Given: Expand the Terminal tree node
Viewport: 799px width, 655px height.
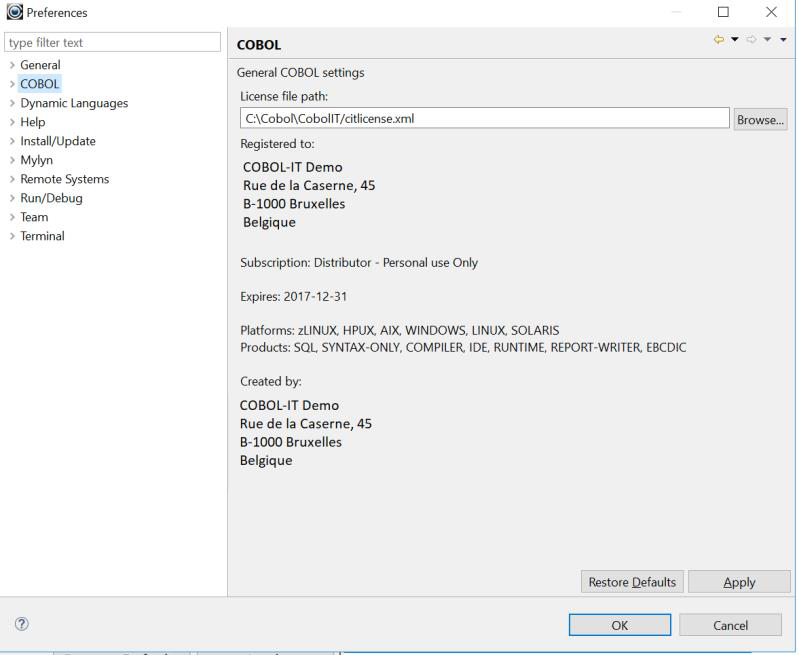Looking at the screenshot, I should 12,236.
